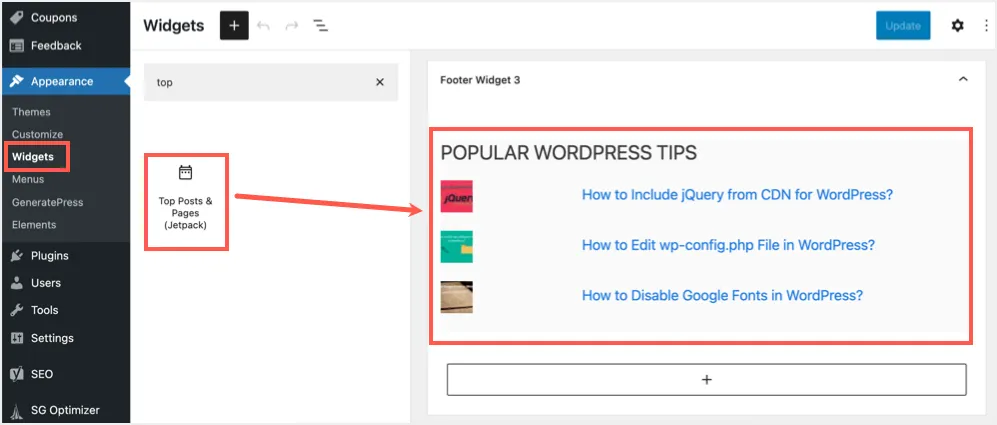997x425 pixels.
Task: Open 'How to Disable Google Fonts' link
Action: 722,295
